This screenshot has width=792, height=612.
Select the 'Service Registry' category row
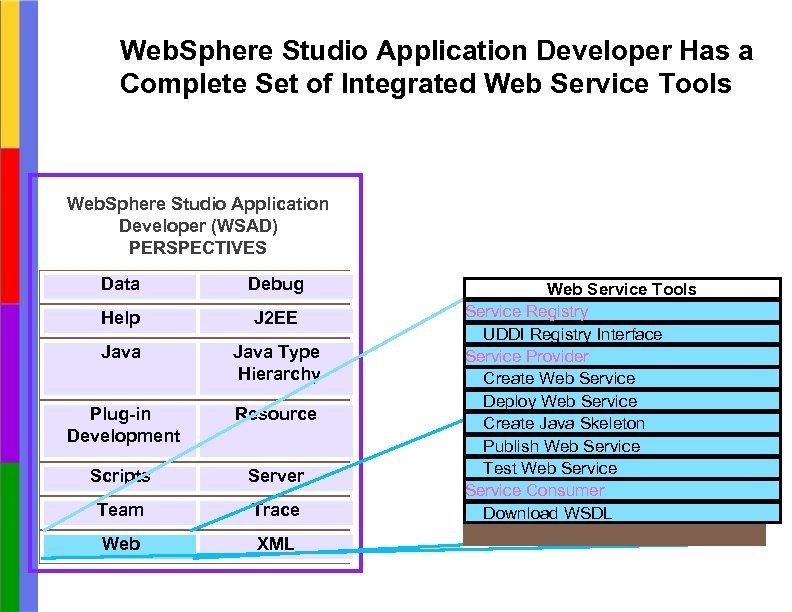tap(622, 312)
